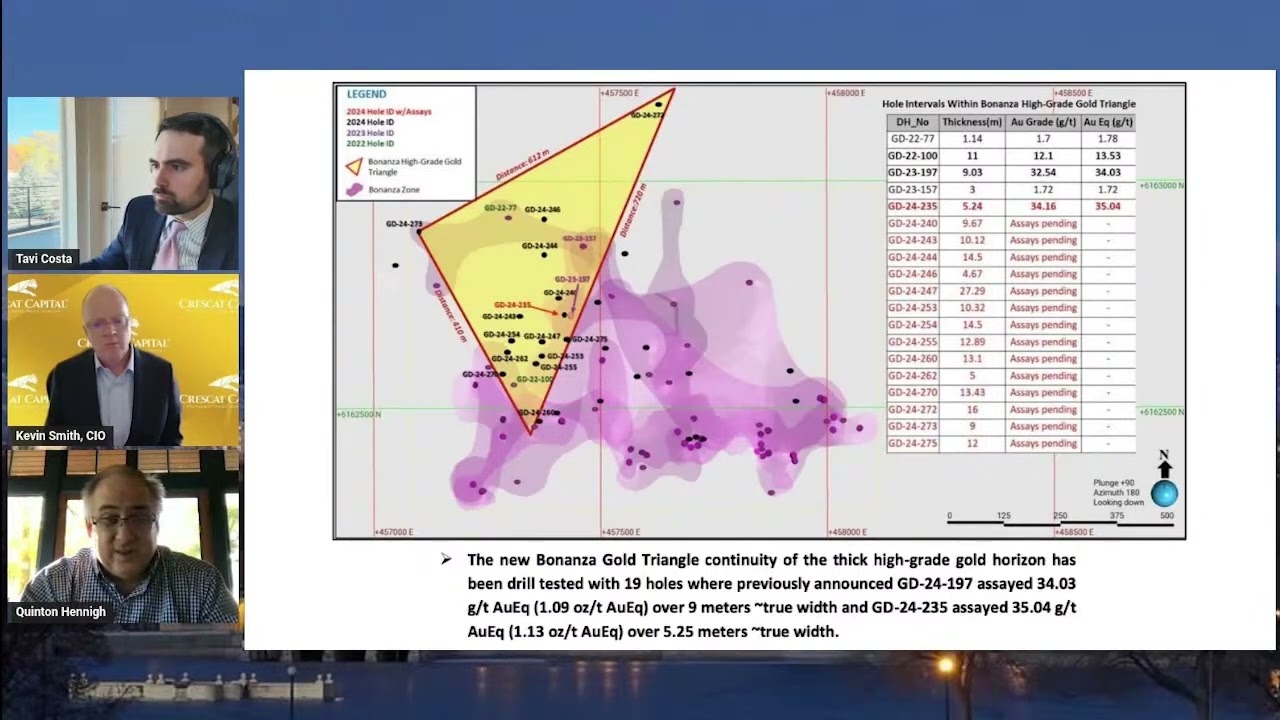Click 'Assays pending' in GD-24-275 row
The height and width of the screenshot is (720, 1280).
(1043, 444)
